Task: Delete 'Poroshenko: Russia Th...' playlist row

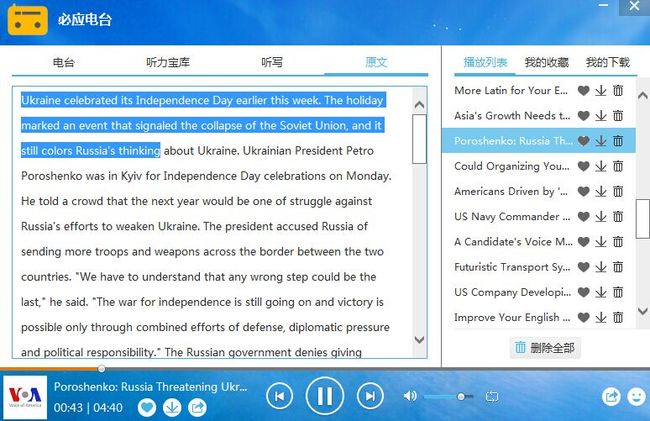Action: [618, 141]
